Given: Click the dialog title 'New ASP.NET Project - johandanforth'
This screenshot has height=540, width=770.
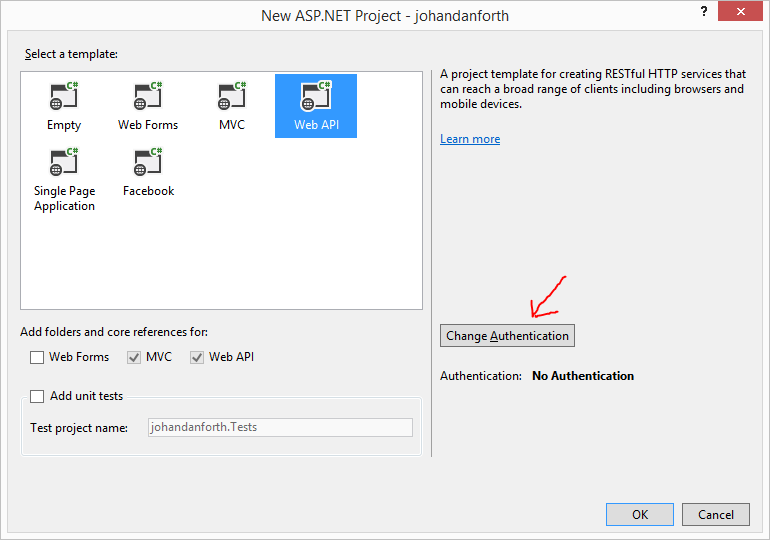Looking at the screenshot, I should [385, 16].
